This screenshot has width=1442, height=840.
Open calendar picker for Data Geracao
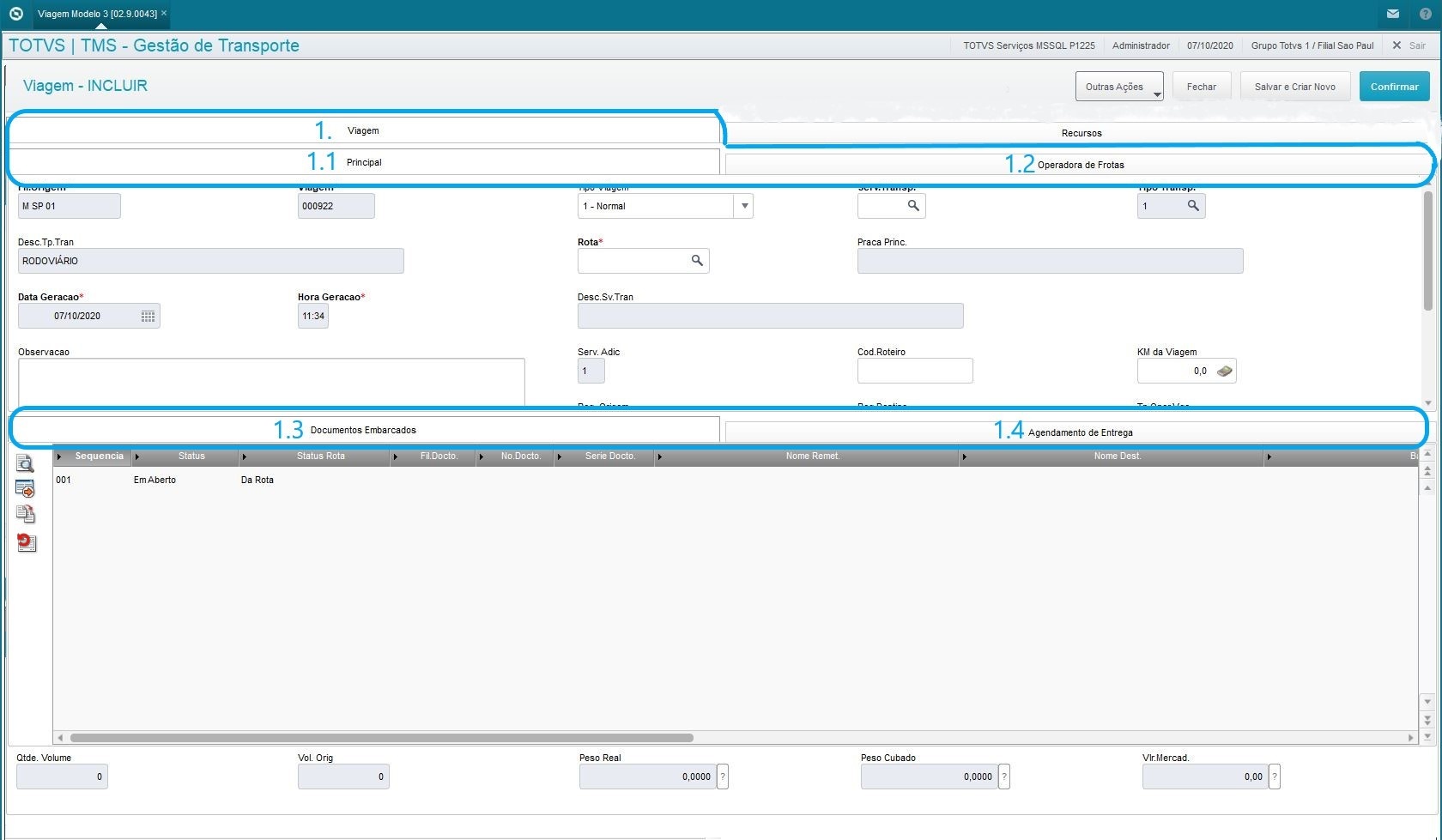coord(148,317)
